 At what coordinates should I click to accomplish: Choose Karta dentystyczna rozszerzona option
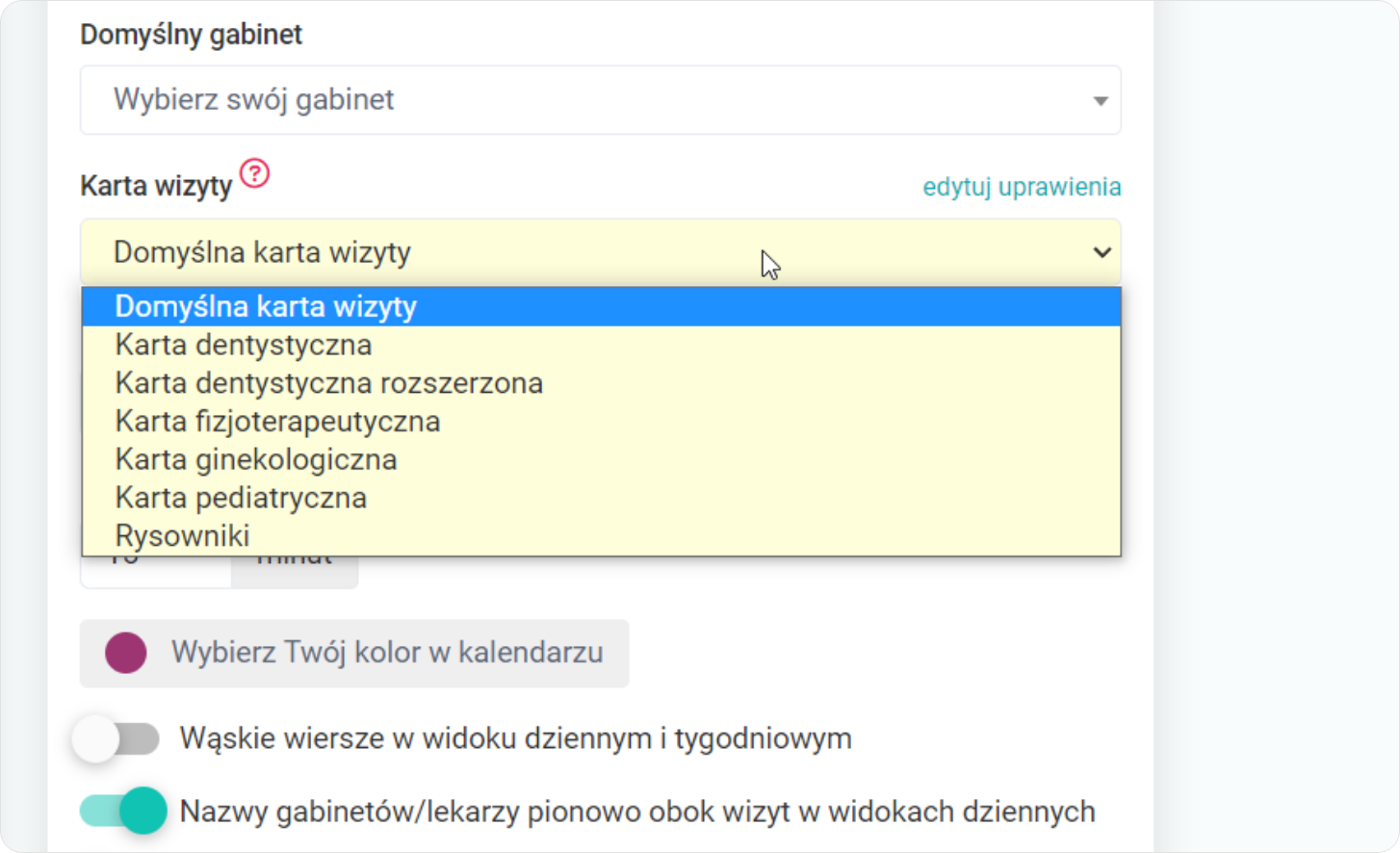click(601, 383)
